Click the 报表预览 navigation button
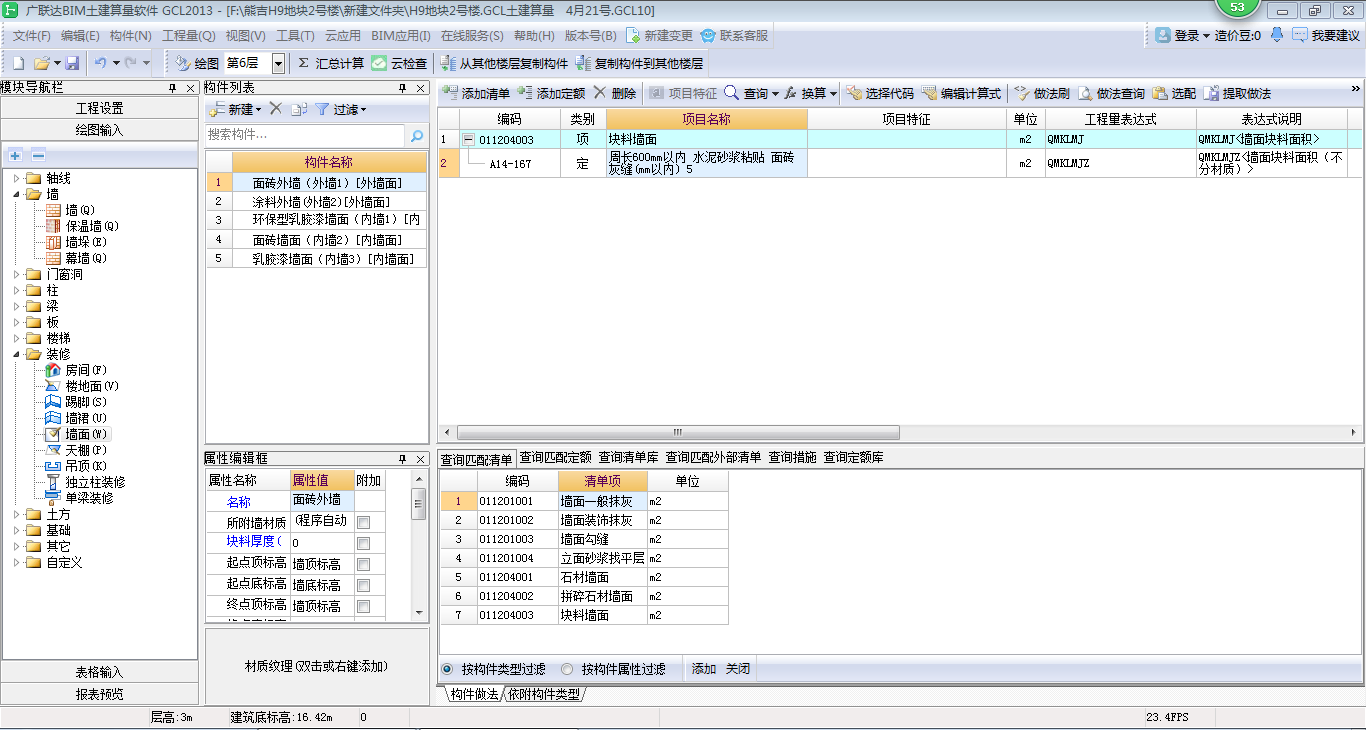The width and height of the screenshot is (1366, 730). coord(100,694)
